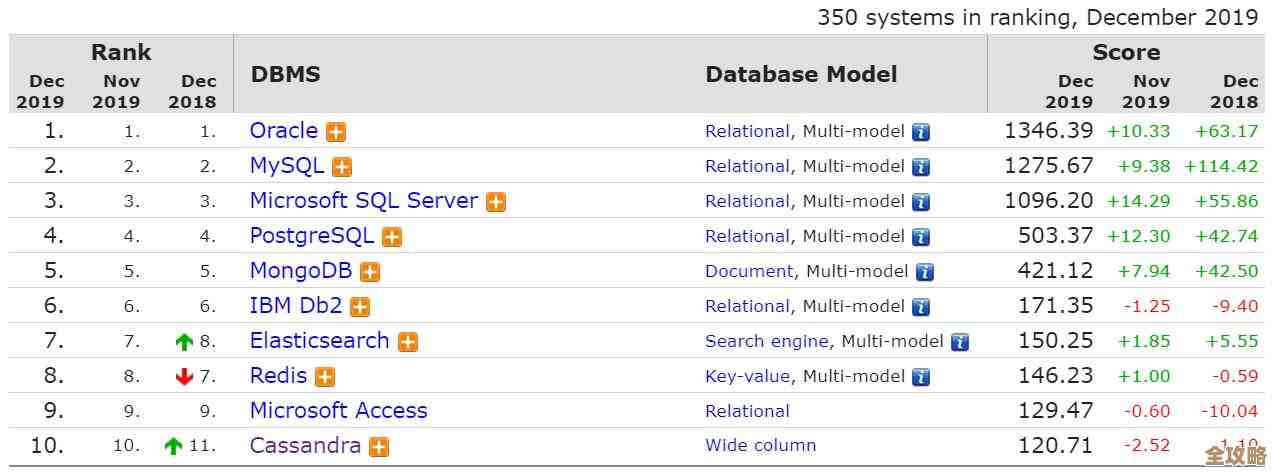Viewport: 1272px width, 474px height.
Task: Click the orange plus icon beside PostgreSQL
Action: point(392,237)
